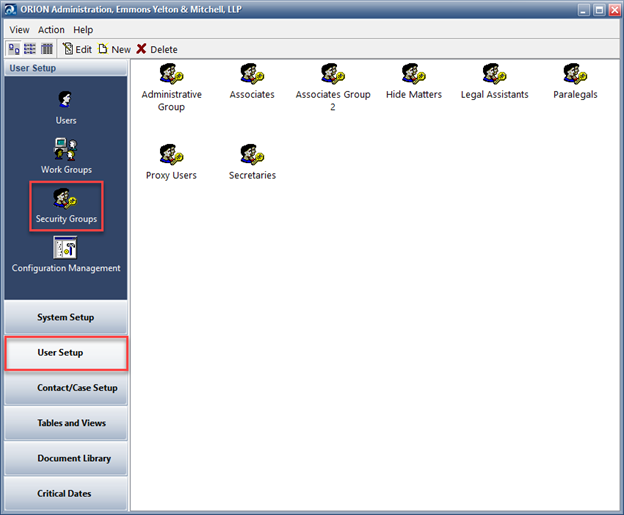
Task: Open the Tables and Views section
Action: 66,423
